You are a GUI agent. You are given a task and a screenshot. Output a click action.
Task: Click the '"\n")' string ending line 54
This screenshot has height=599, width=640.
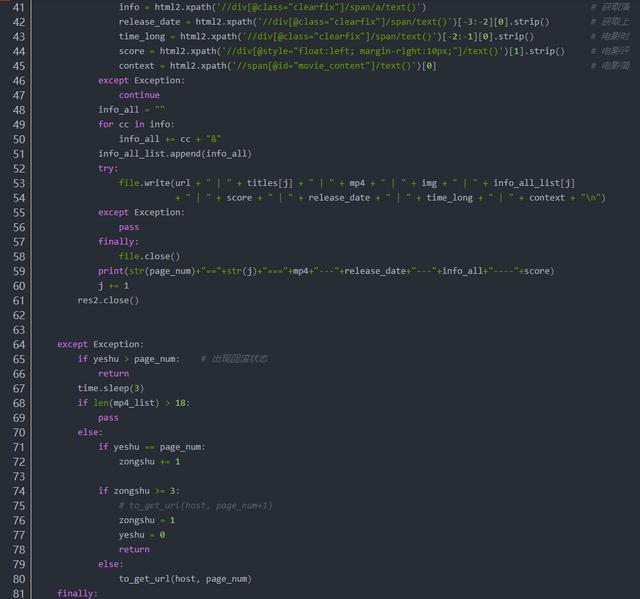(593, 198)
